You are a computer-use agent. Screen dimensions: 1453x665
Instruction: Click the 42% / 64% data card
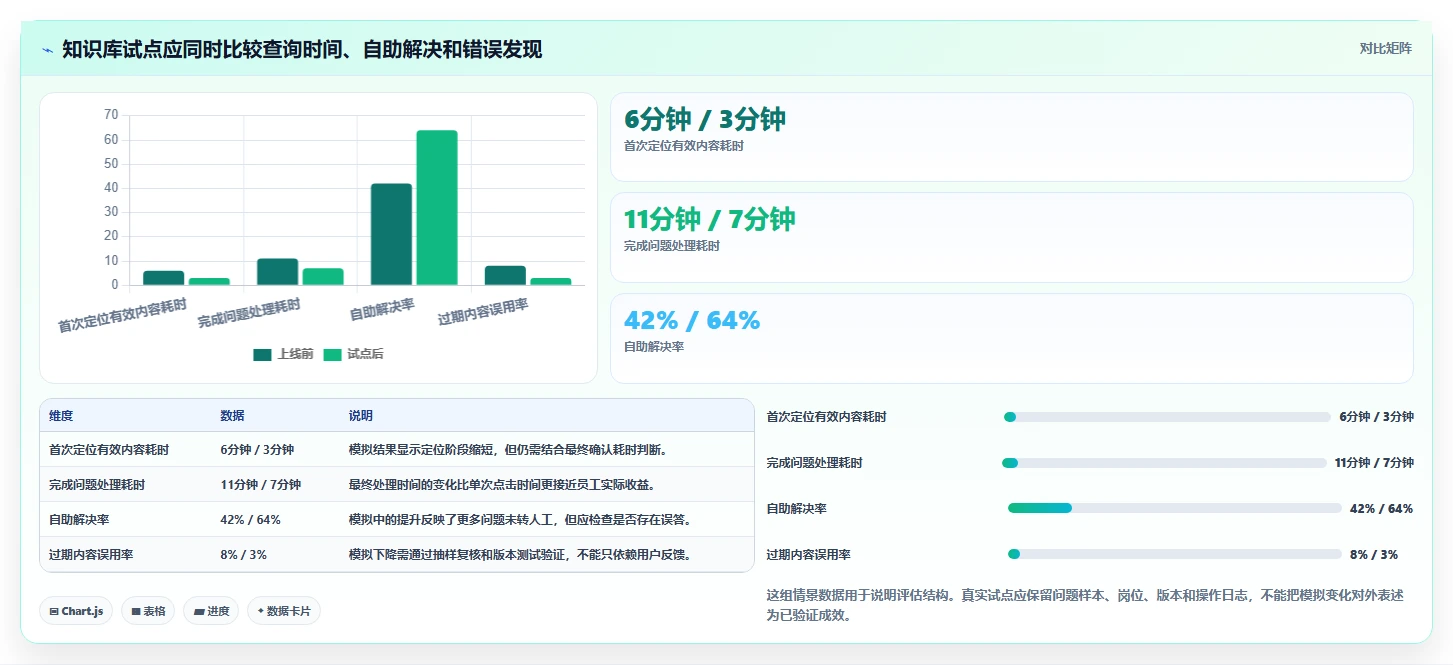1011,338
